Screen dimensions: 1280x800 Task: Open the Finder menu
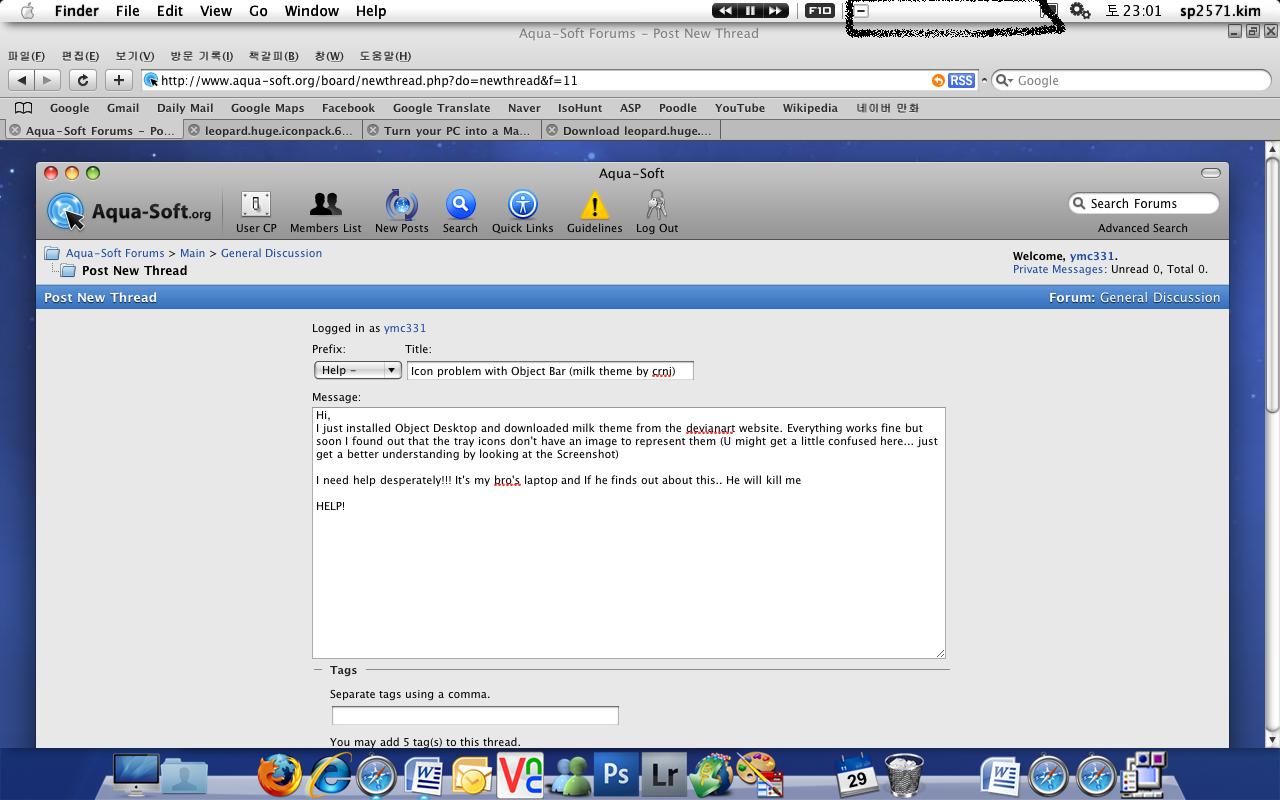tap(76, 11)
